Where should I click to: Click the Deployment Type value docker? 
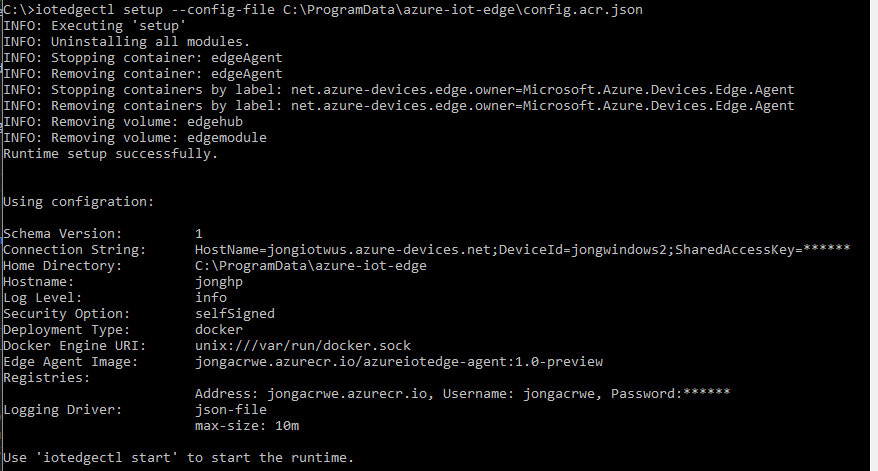point(219,329)
